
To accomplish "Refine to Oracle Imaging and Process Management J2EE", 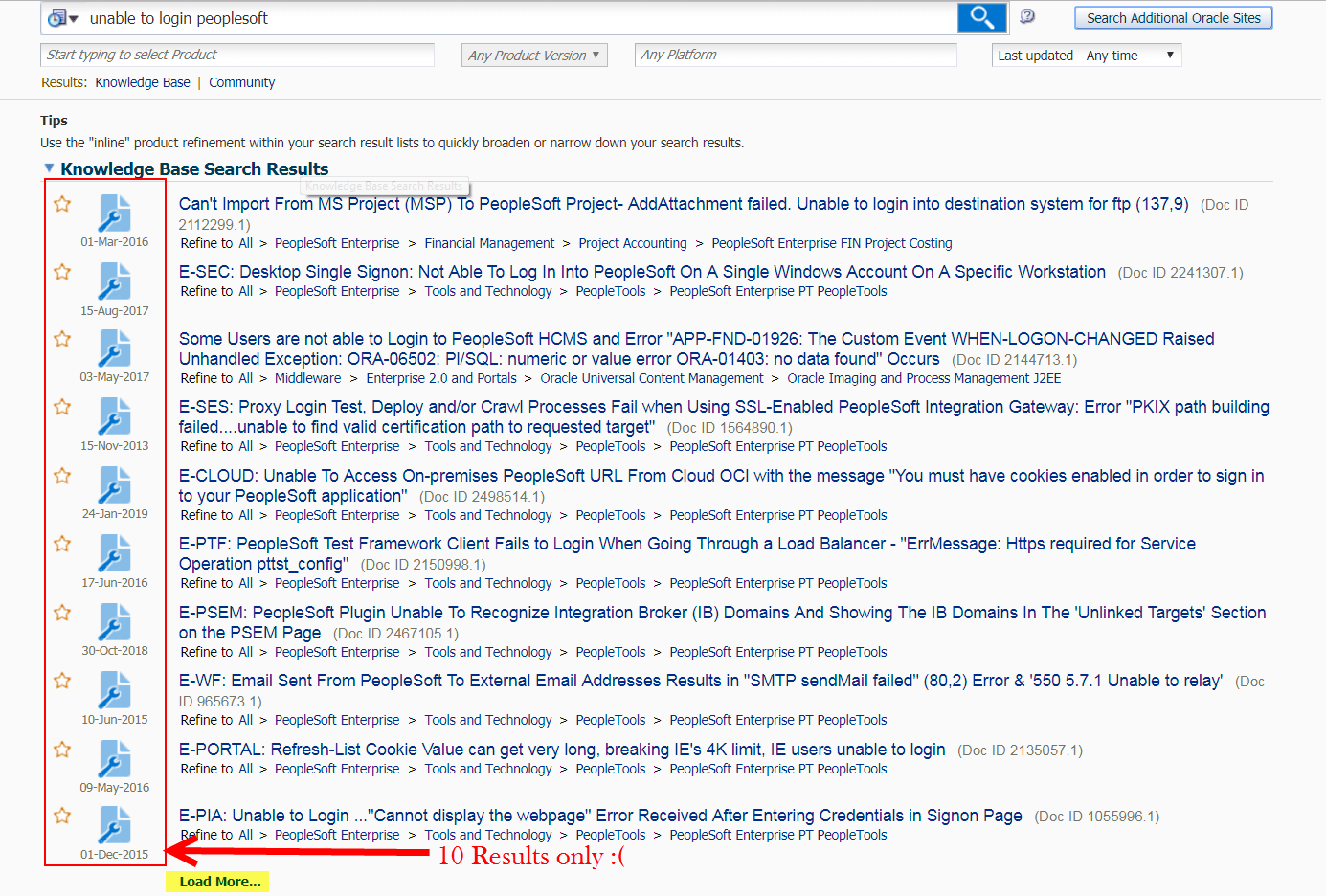I will tap(924, 378).
